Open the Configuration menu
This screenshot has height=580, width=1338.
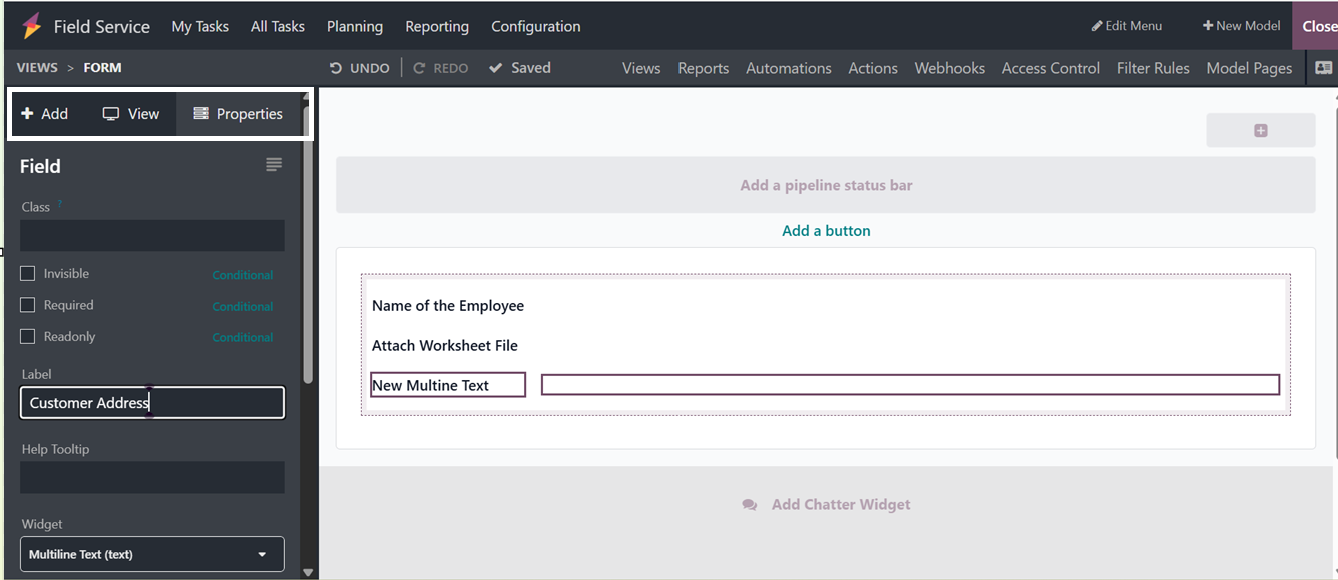(535, 26)
